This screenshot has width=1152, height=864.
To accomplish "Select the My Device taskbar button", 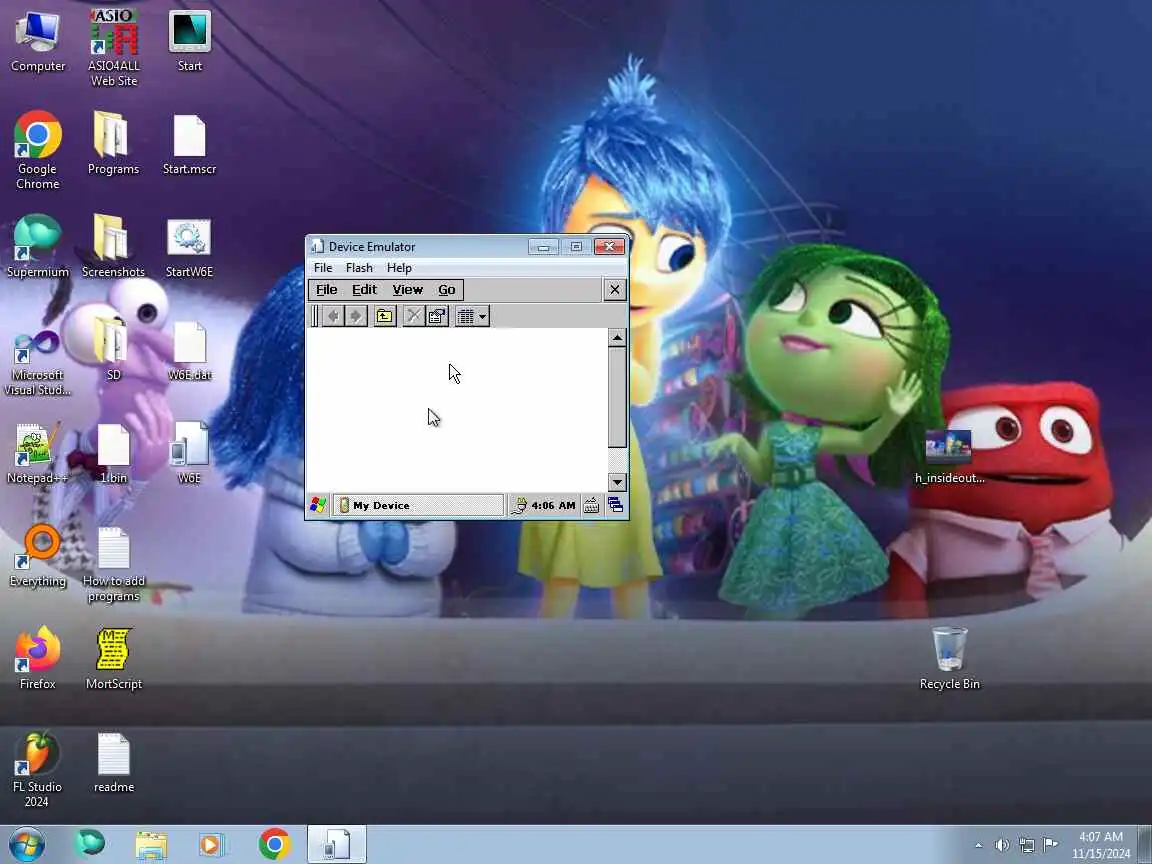I will pos(419,505).
